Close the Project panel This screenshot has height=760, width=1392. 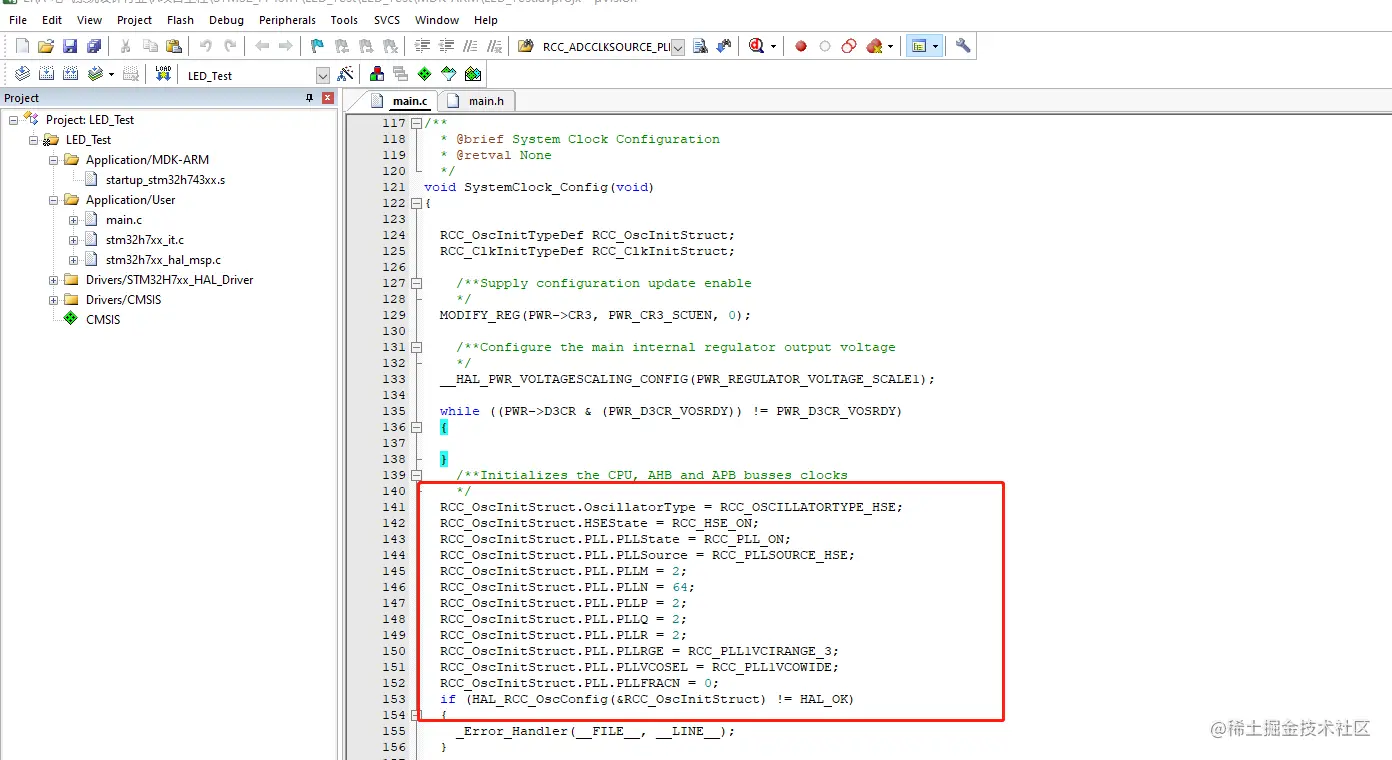tap(327, 98)
